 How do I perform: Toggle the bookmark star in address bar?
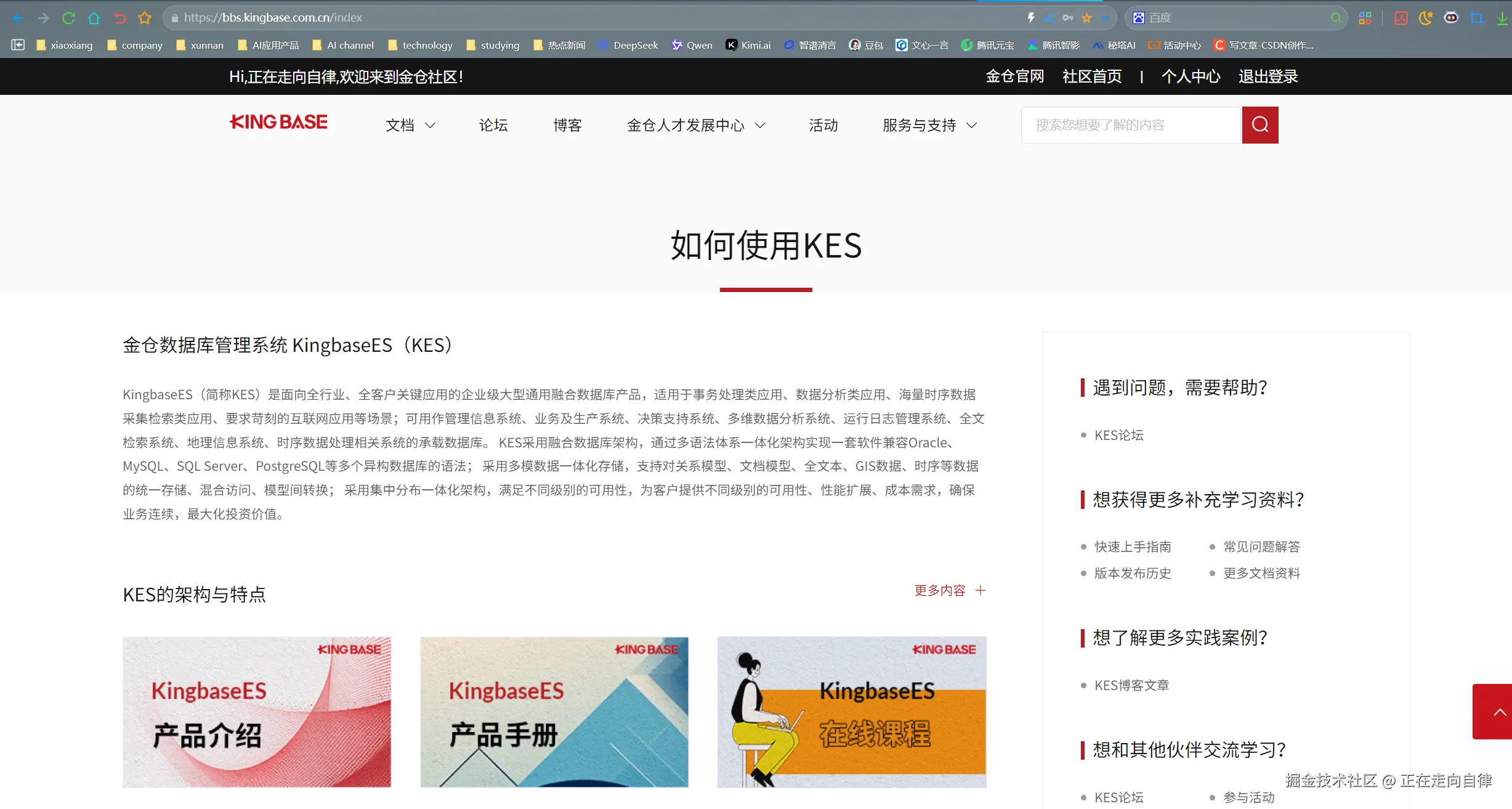(1086, 18)
